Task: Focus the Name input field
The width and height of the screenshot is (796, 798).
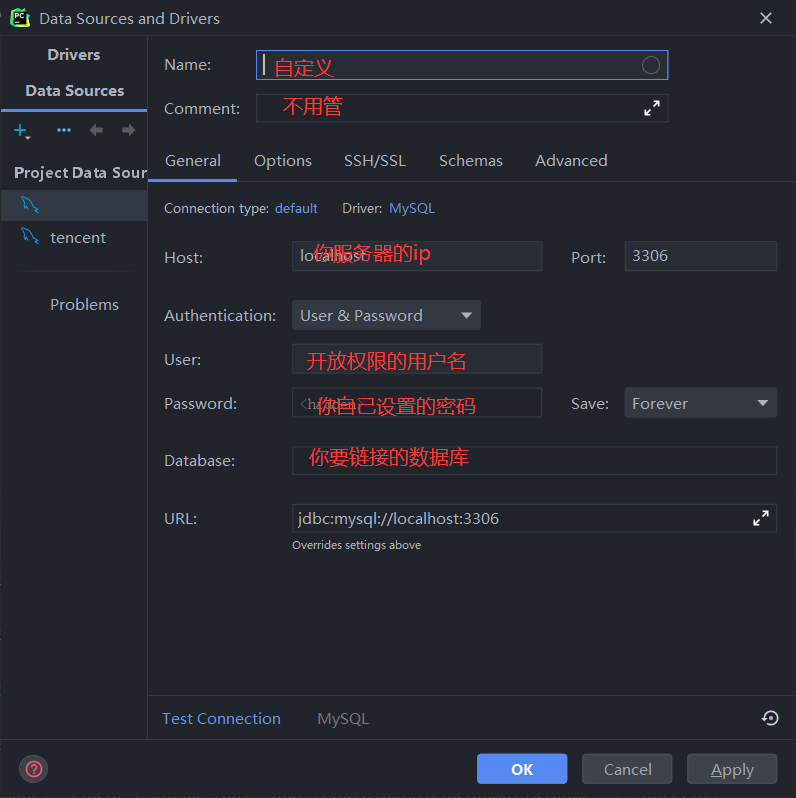Action: point(462,65)
